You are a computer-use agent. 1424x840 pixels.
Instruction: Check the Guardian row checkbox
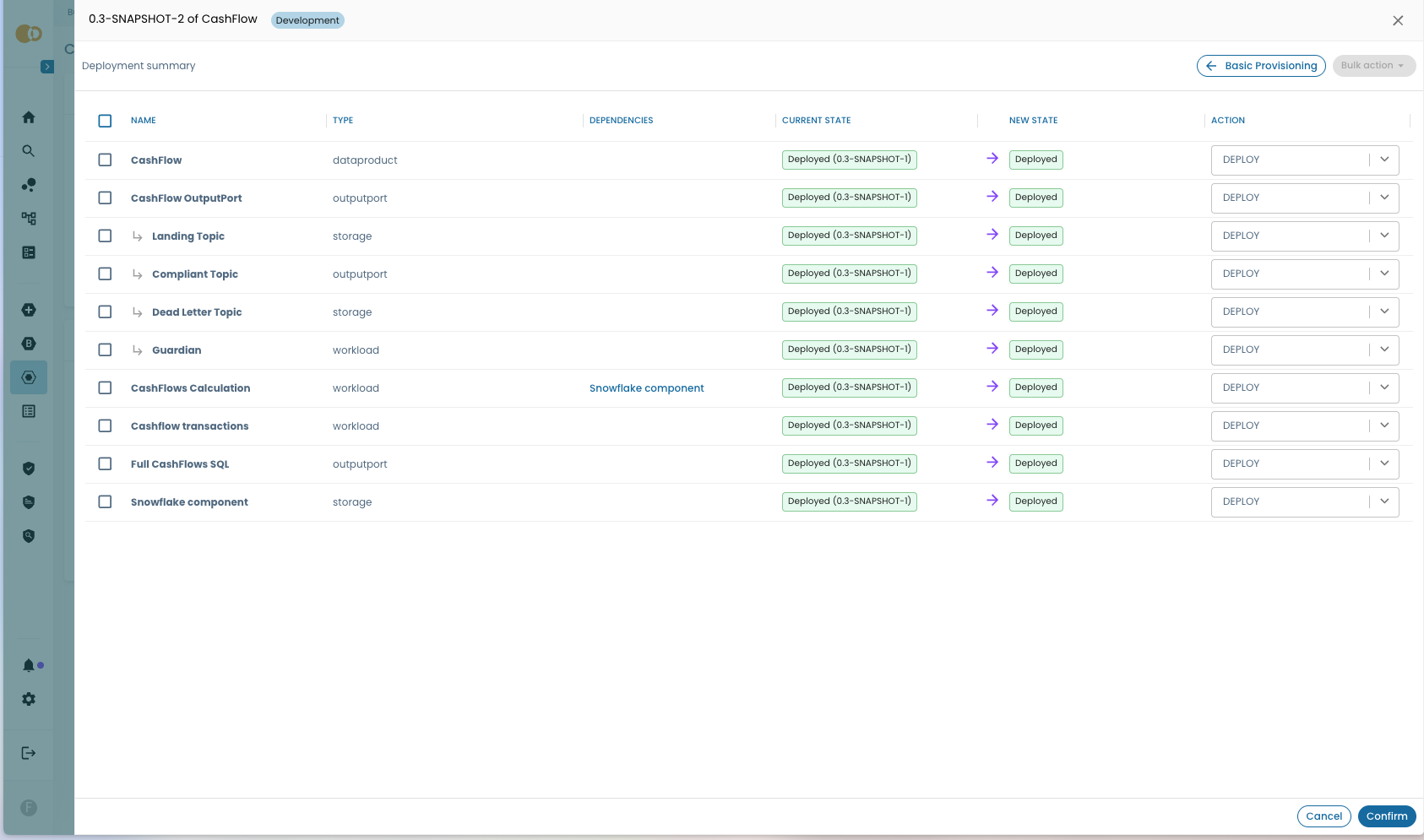[105, 350]
